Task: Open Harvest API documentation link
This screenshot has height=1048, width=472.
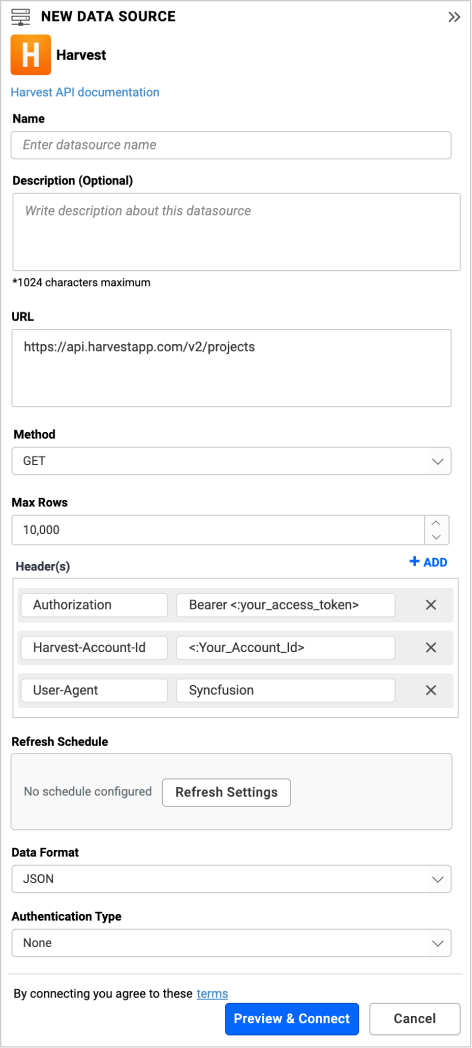Action: coord(85,92)
